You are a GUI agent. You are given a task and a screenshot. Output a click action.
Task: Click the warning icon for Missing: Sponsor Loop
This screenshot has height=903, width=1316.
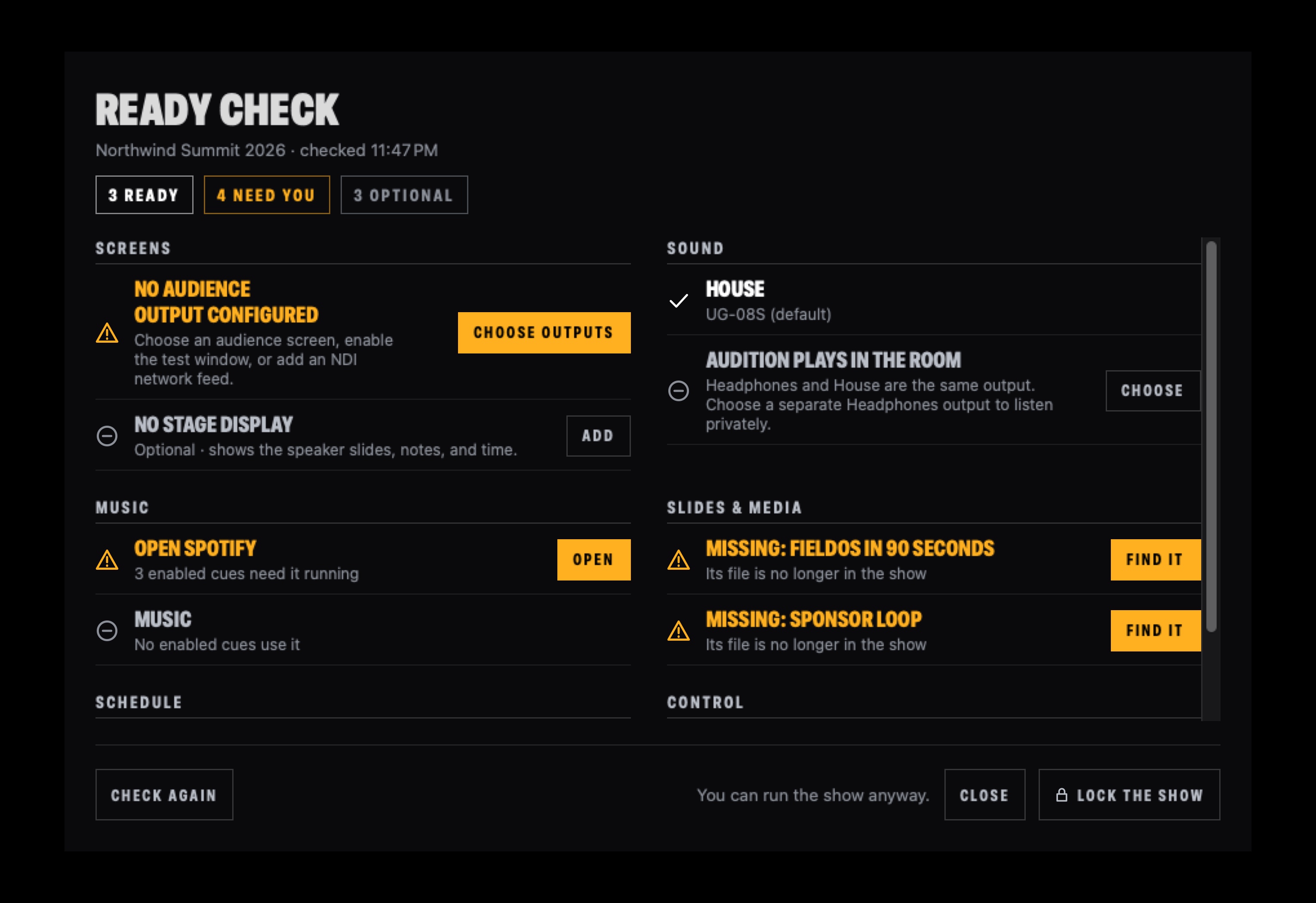click(x=678, y=631)
